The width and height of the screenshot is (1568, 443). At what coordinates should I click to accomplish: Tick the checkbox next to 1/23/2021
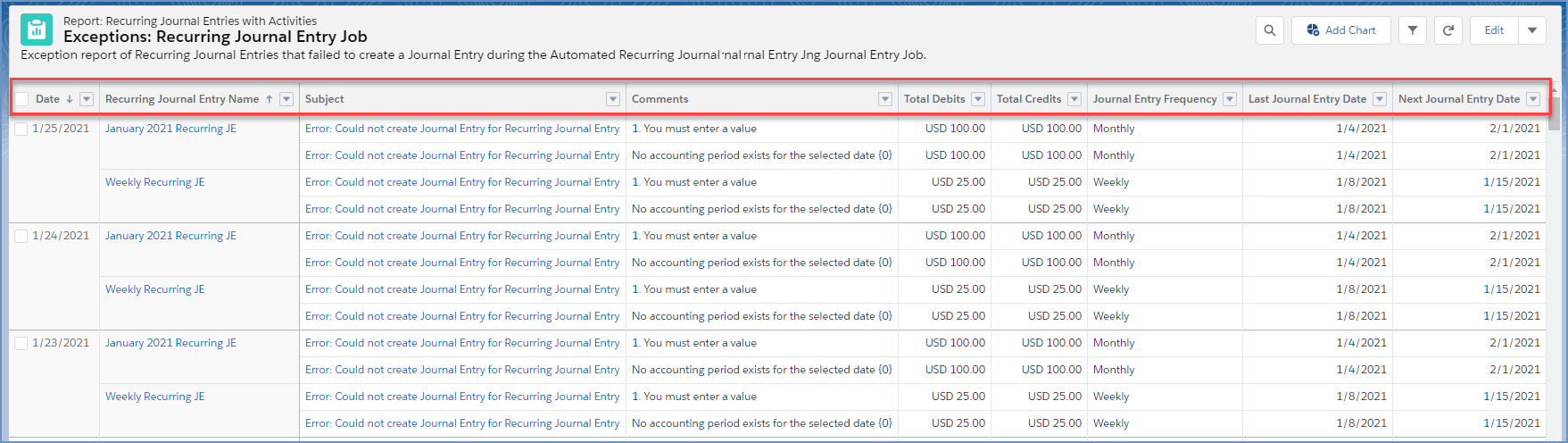21,343
